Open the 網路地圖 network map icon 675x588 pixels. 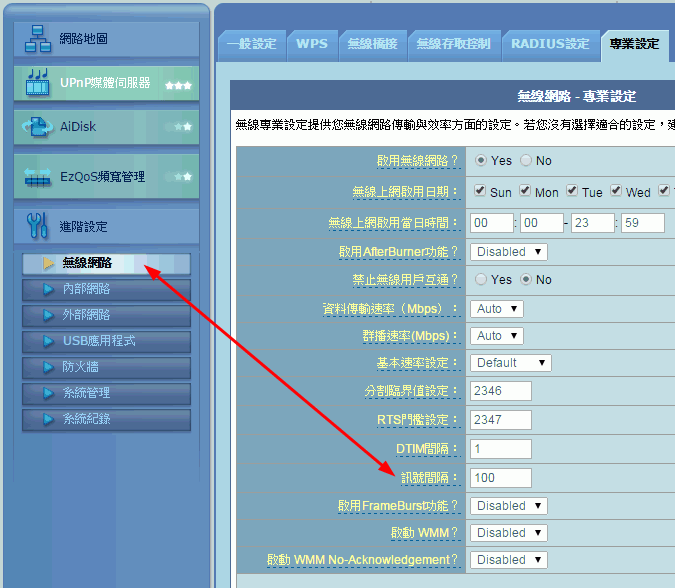[37, 39]
